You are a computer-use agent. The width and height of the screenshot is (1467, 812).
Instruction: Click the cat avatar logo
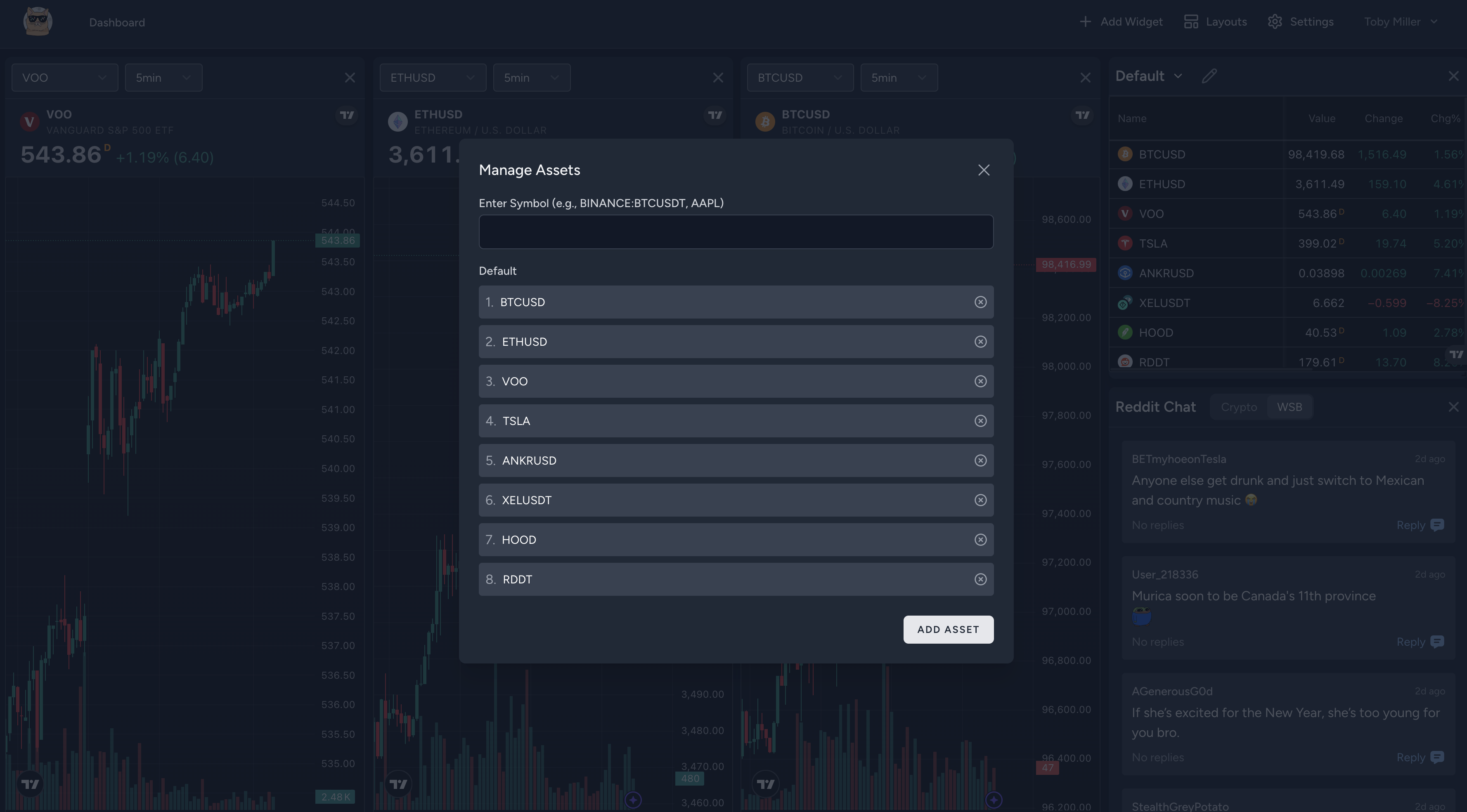pyautogui.click(x=38, y=21)
